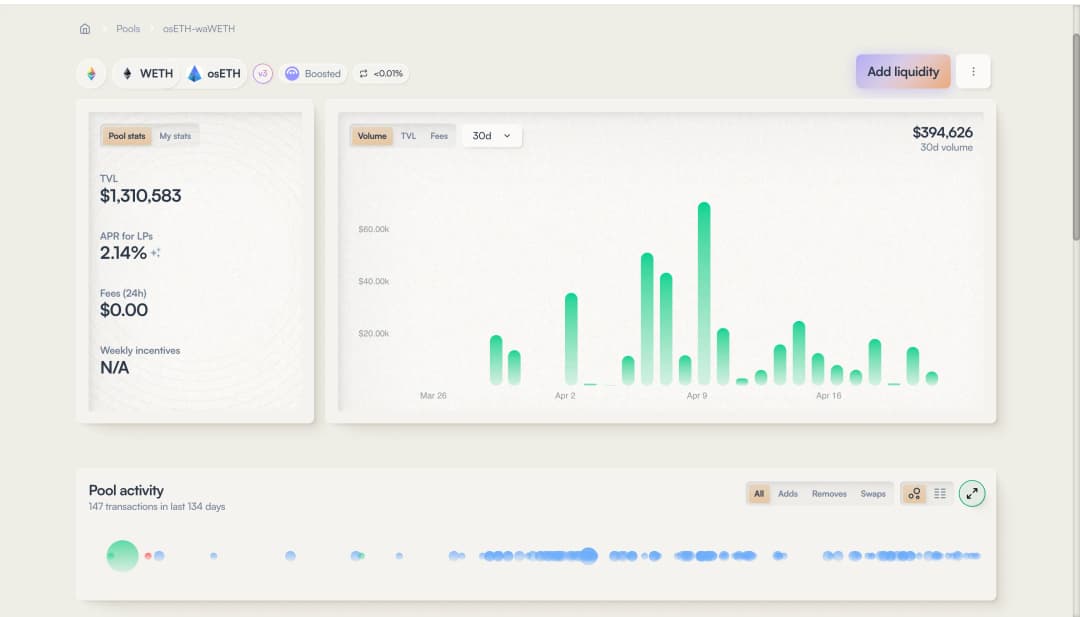Screen dimensions: 1080x617
Task: Click the <0.01% swap fee badge
Action: pos(381,73)
